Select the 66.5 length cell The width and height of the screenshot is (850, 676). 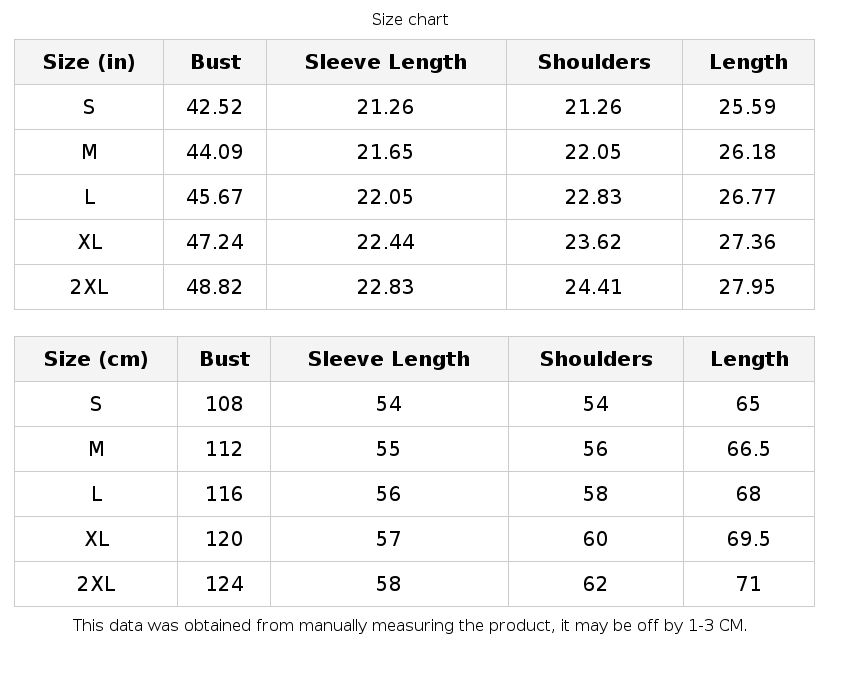click(x=749, y=449)
